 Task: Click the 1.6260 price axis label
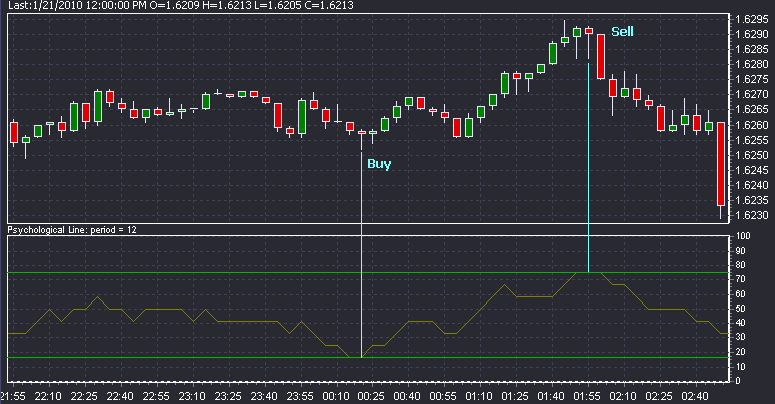[752, 125]
